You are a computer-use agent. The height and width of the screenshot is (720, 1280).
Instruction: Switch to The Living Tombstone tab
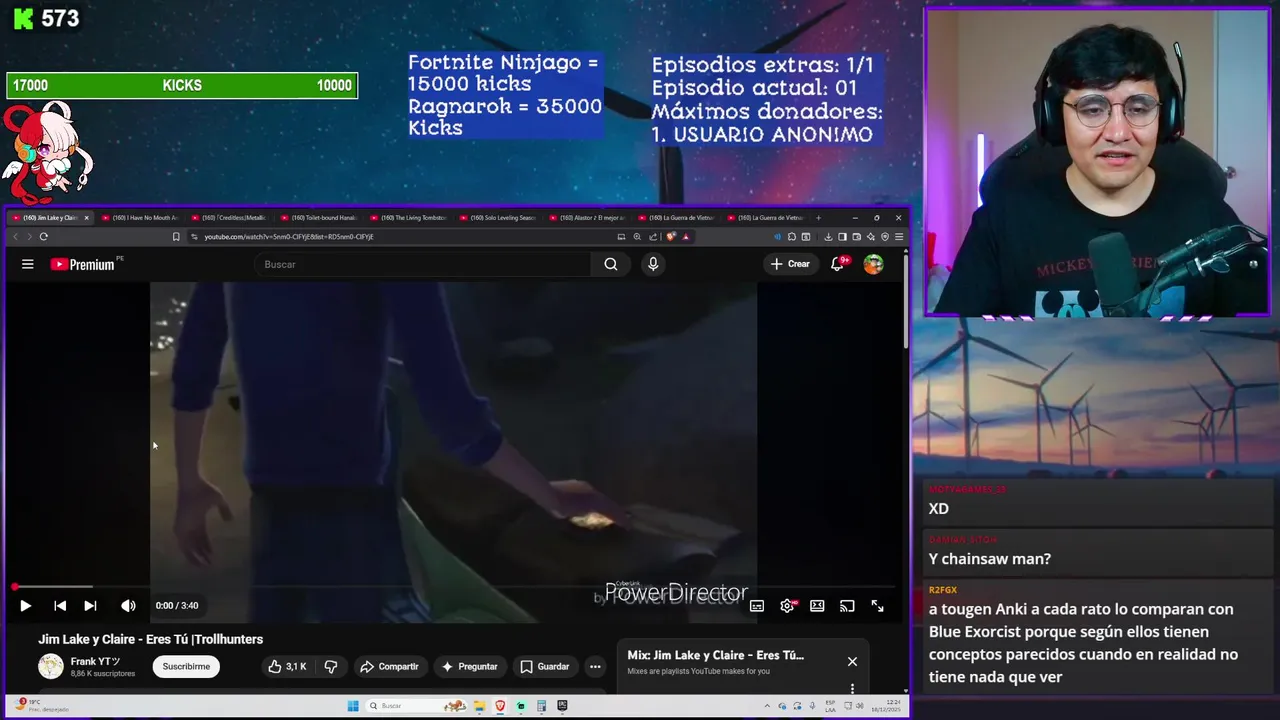(407, 218)
